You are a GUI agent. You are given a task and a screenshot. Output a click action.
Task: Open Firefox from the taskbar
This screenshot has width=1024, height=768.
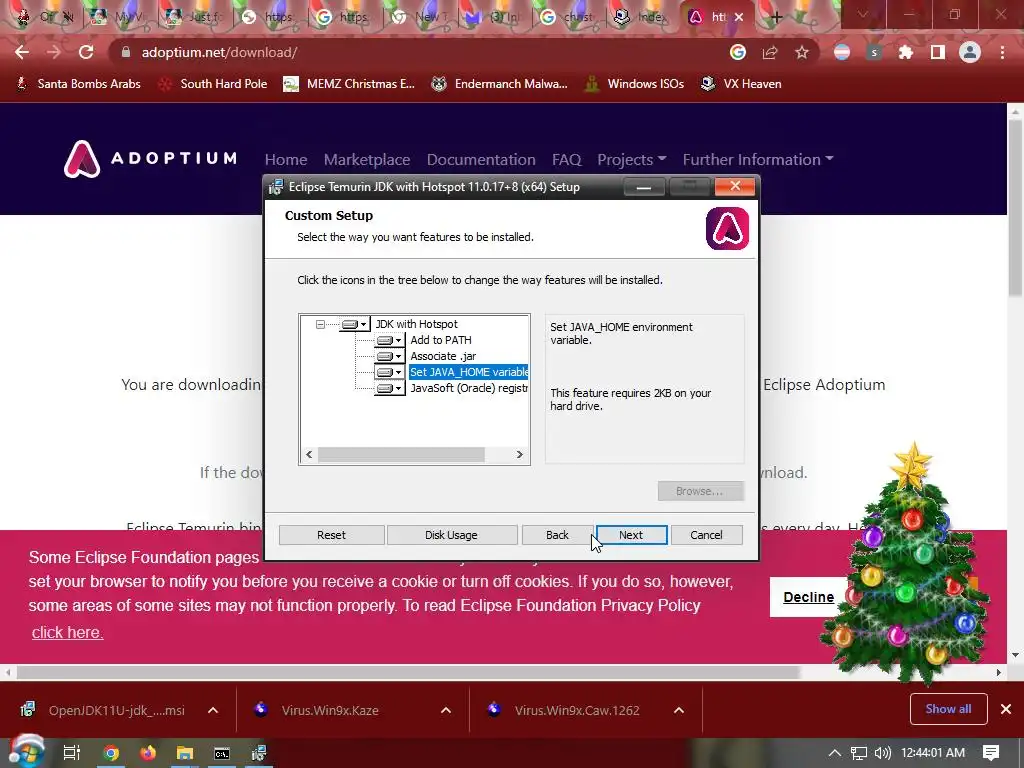(148, 753)
